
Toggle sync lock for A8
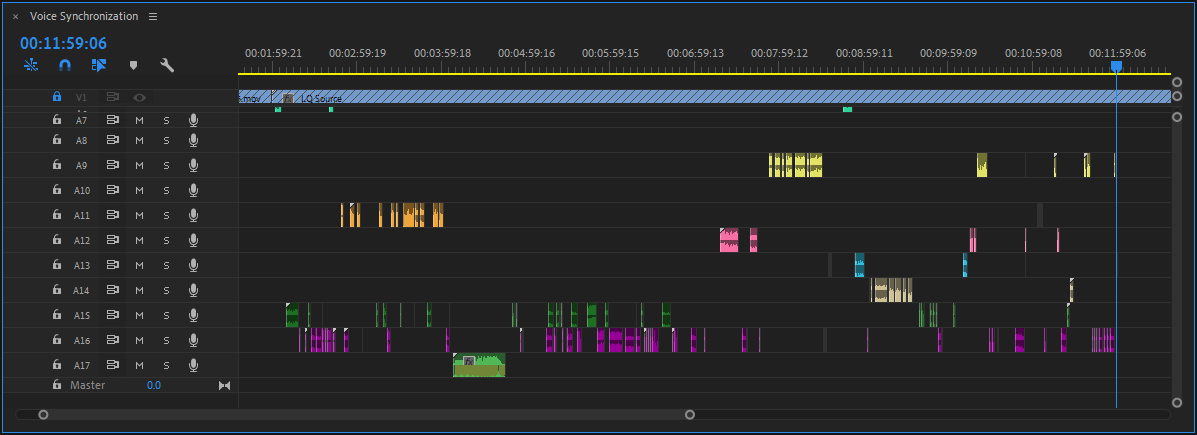point(113,140)
